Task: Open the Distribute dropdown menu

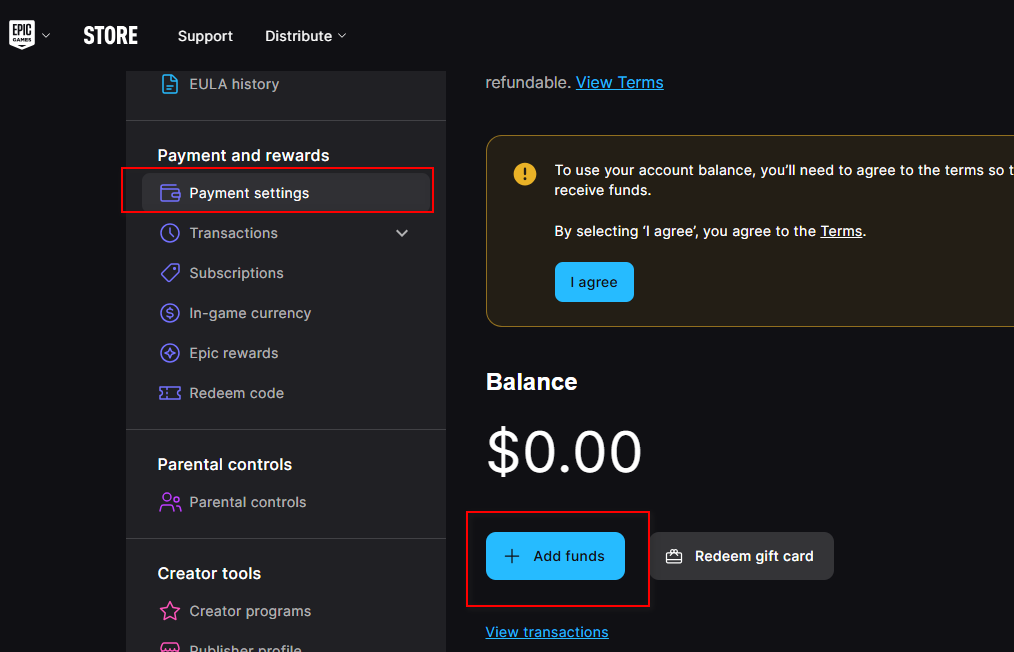Action: click(305, 35)
